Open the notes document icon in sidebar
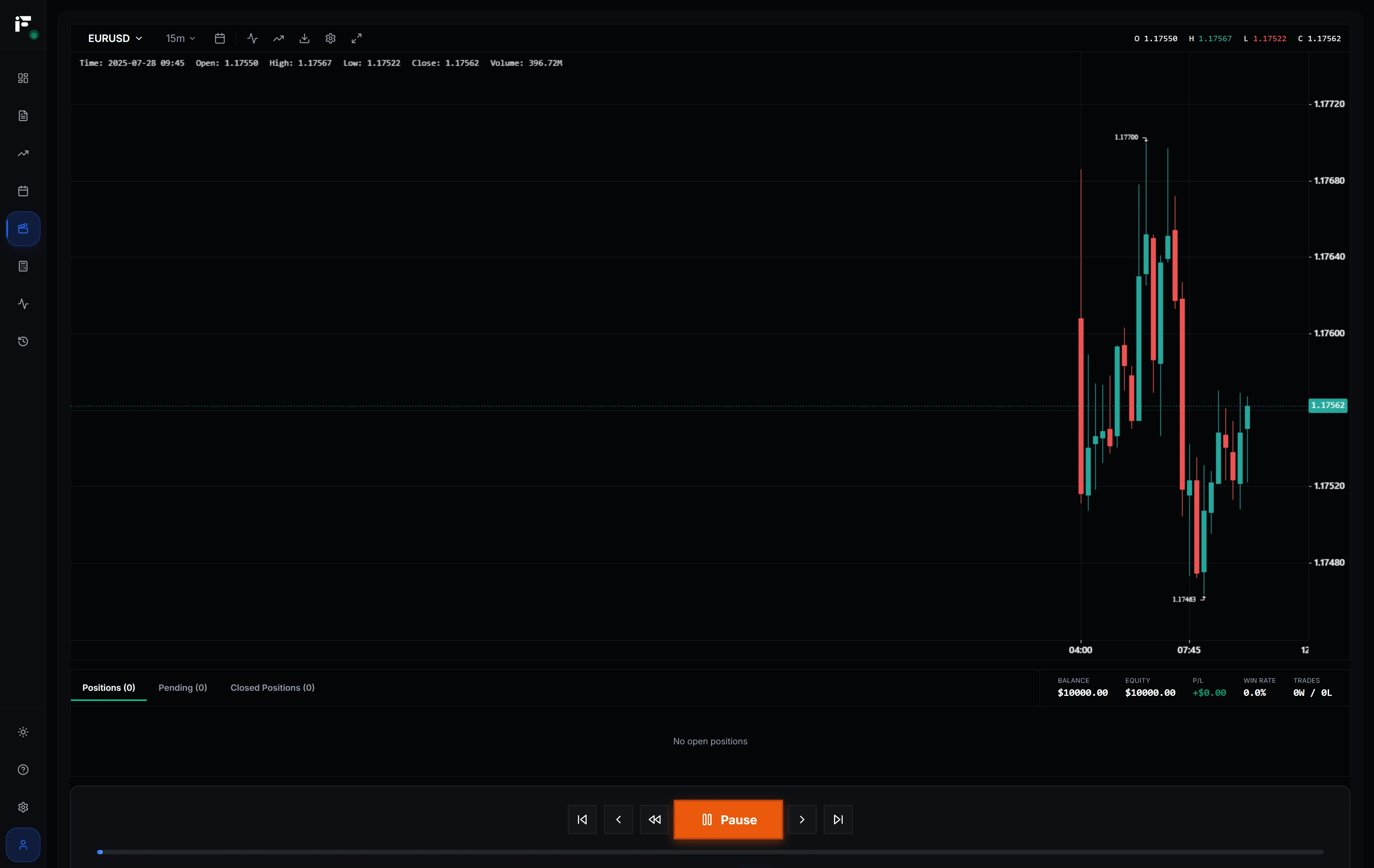Viewport: 1374px width, 868px height. click(23, 115)
